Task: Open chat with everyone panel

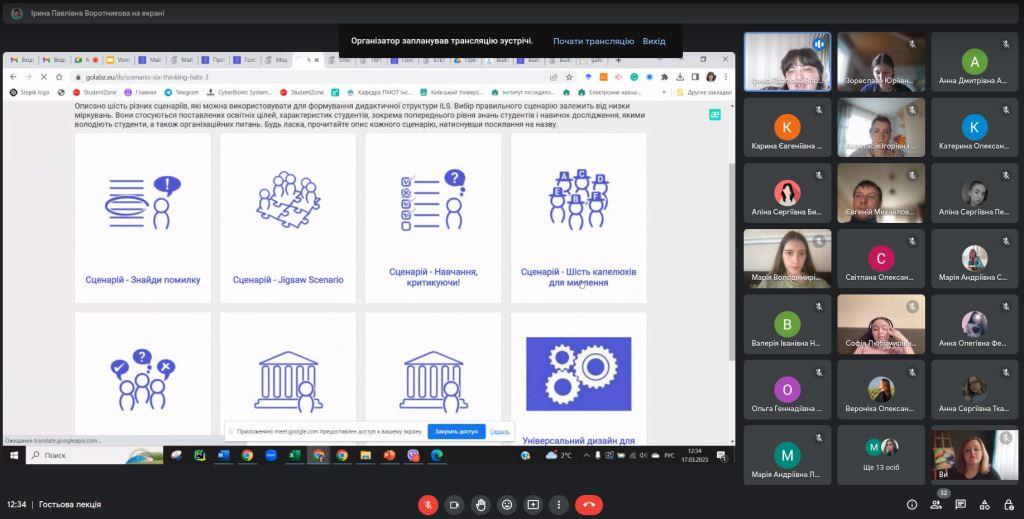Action: [960, 505]
